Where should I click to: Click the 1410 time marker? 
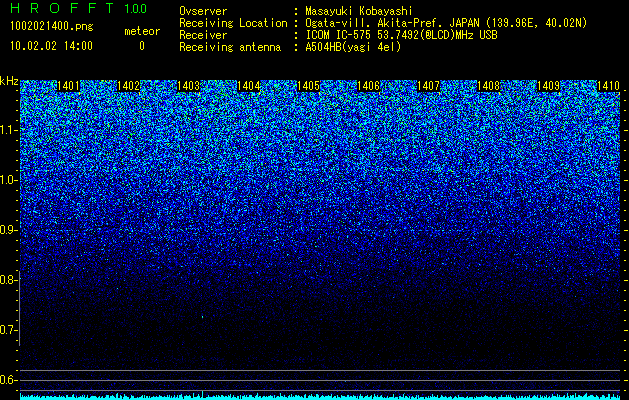609,86
